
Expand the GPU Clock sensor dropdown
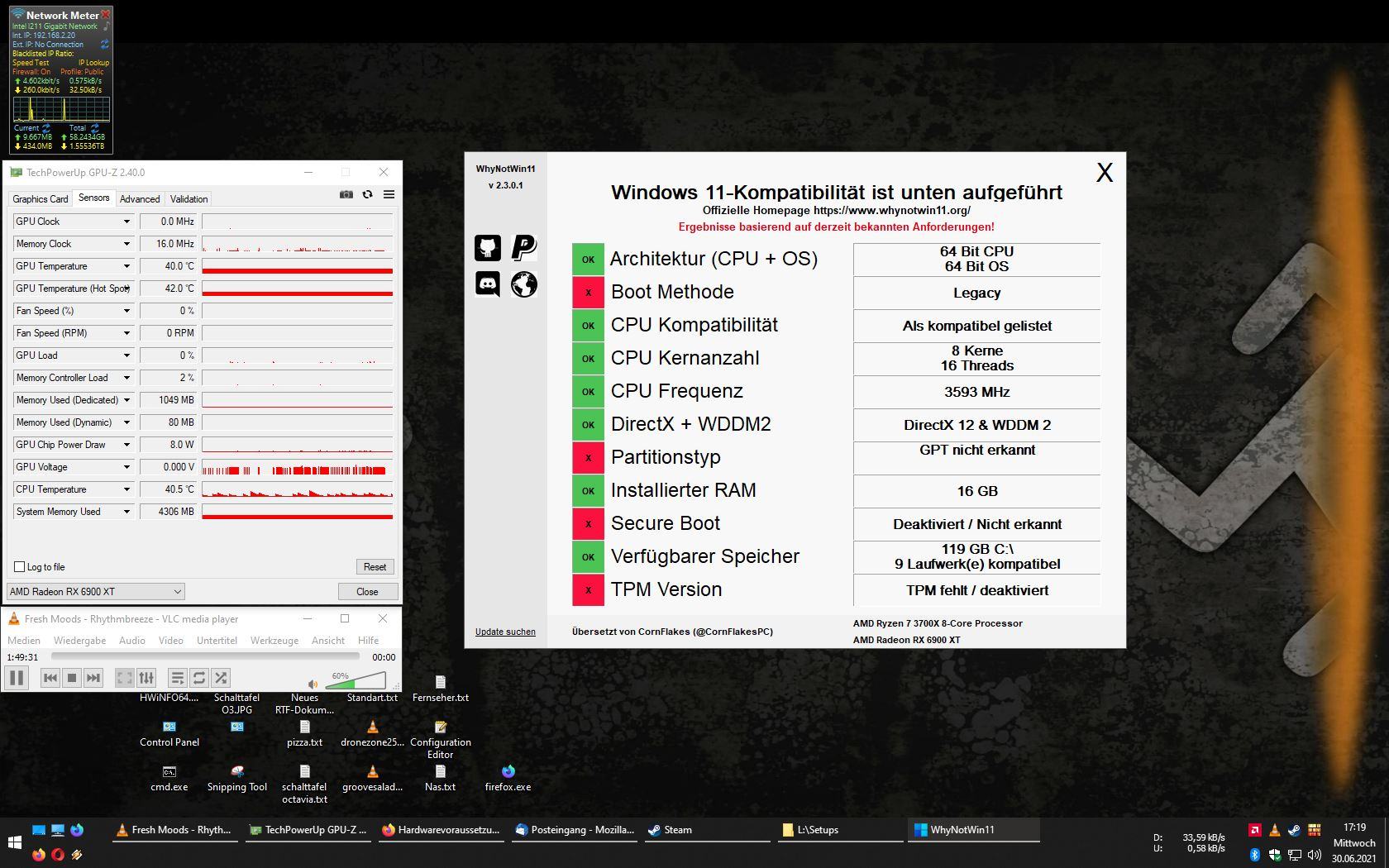pyautogui.click(x=126, y=222)
